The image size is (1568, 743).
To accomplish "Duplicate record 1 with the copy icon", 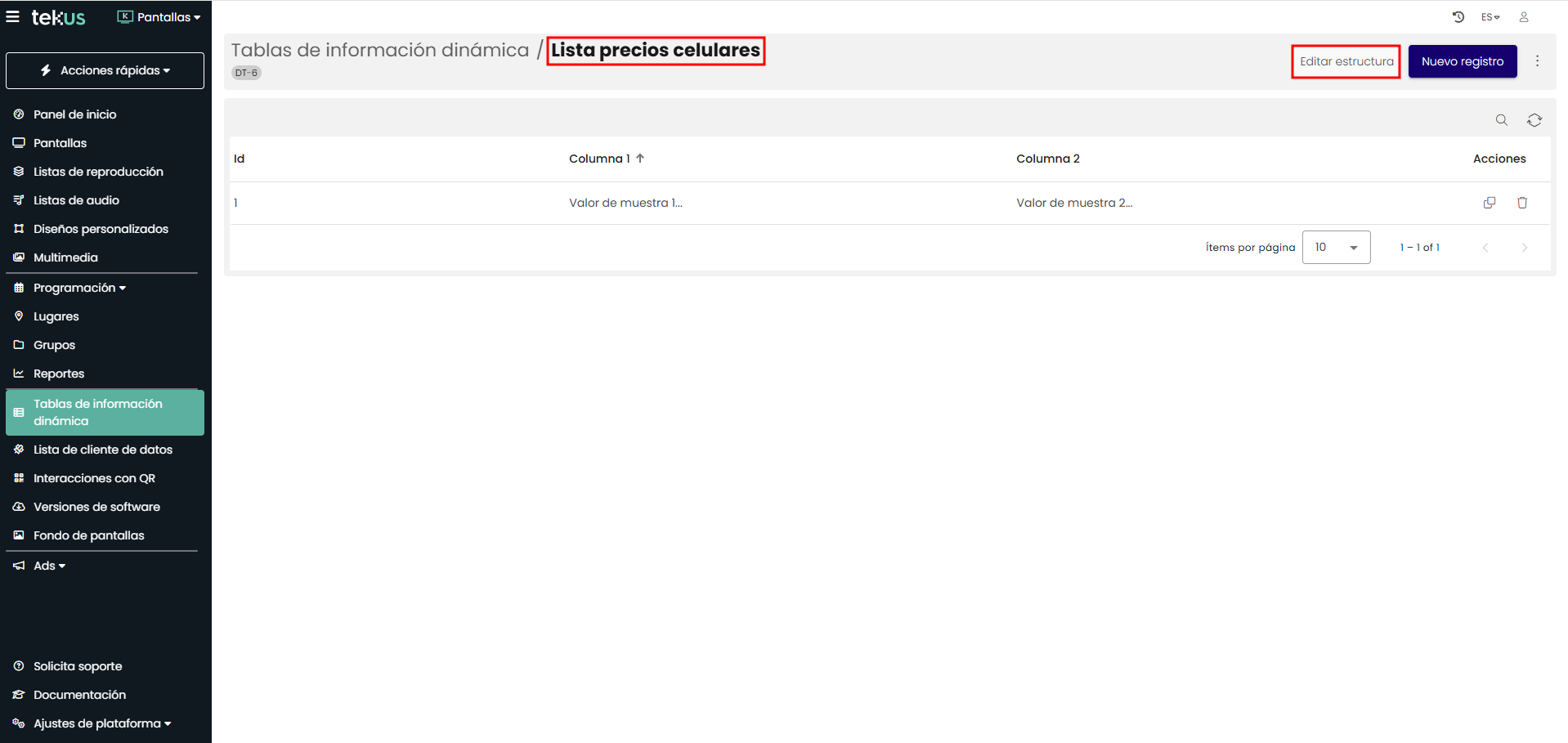I will [1489, 203].
